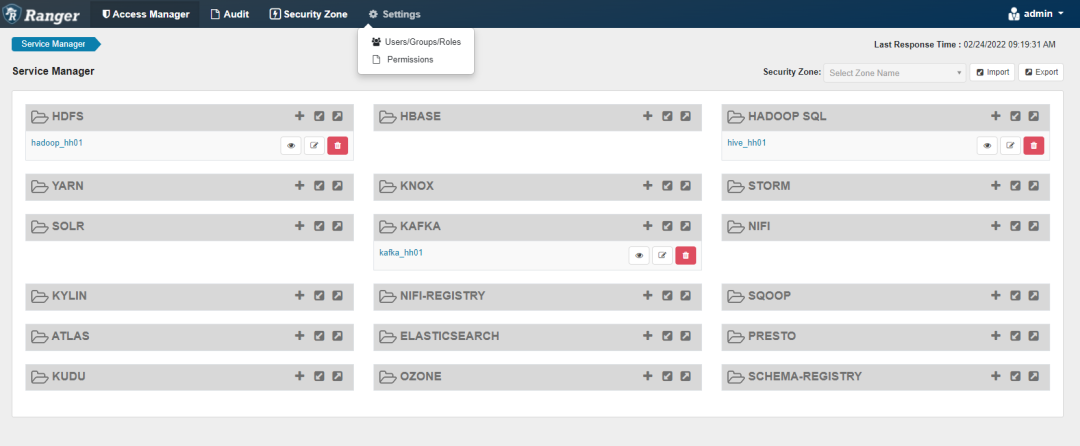Edit the kafka_hh01 service
Viewport: 1080px width, 446px height.
click(663, 255)
